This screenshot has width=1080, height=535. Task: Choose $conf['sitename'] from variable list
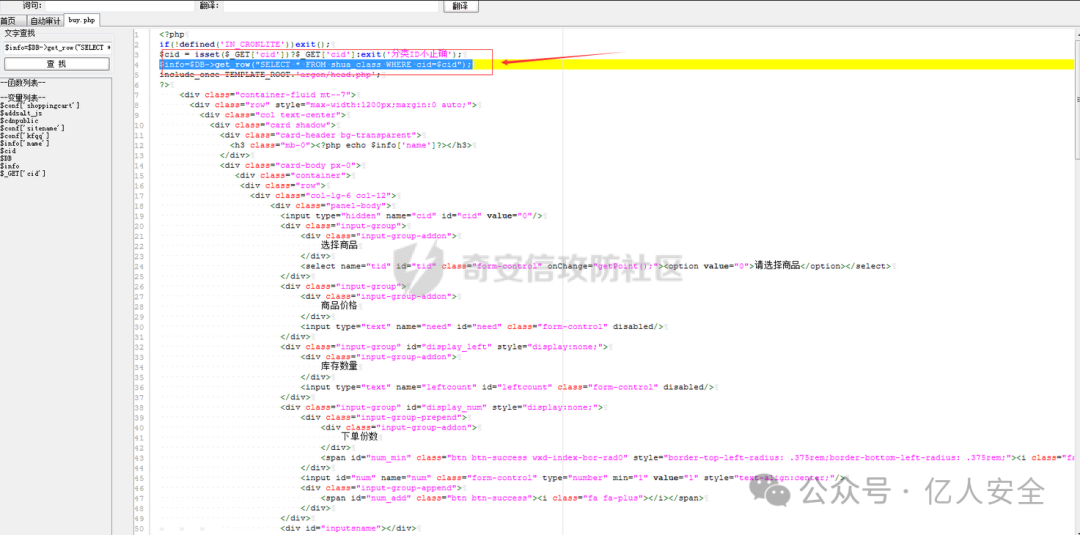(33, 128)
